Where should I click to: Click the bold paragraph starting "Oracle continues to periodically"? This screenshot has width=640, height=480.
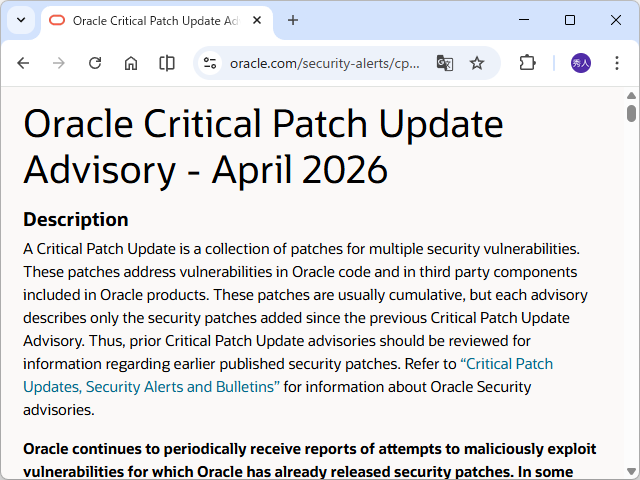click(x=309, y=460)
